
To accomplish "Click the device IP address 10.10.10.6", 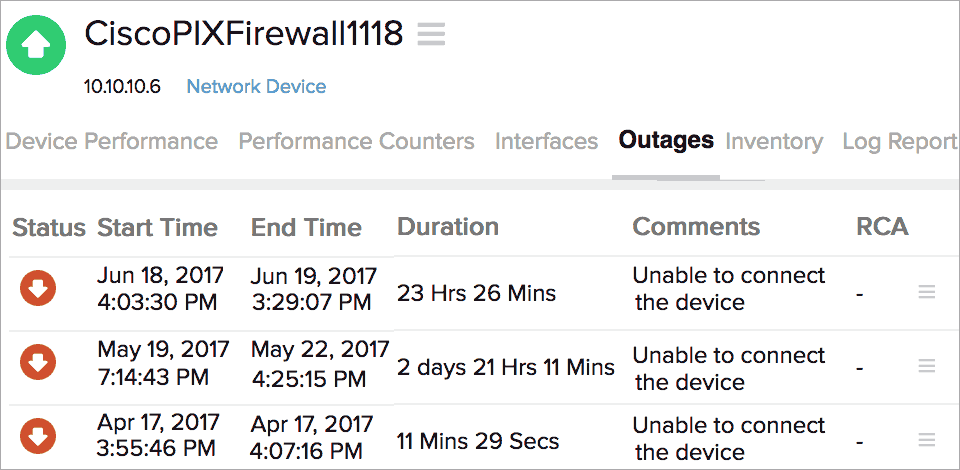I will (x=122, y=87).
